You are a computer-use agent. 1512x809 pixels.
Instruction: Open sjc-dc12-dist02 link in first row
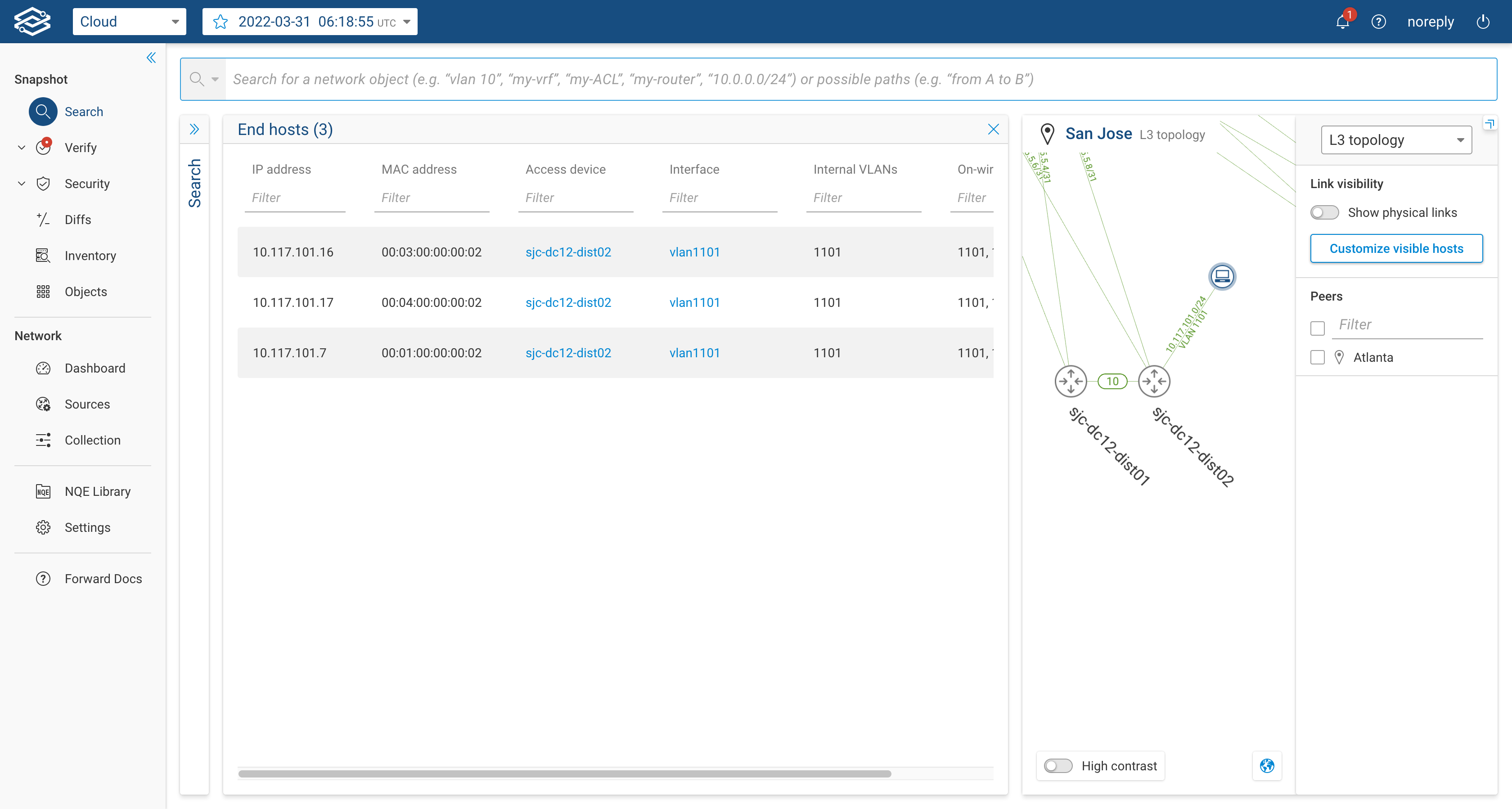[567, 252]
